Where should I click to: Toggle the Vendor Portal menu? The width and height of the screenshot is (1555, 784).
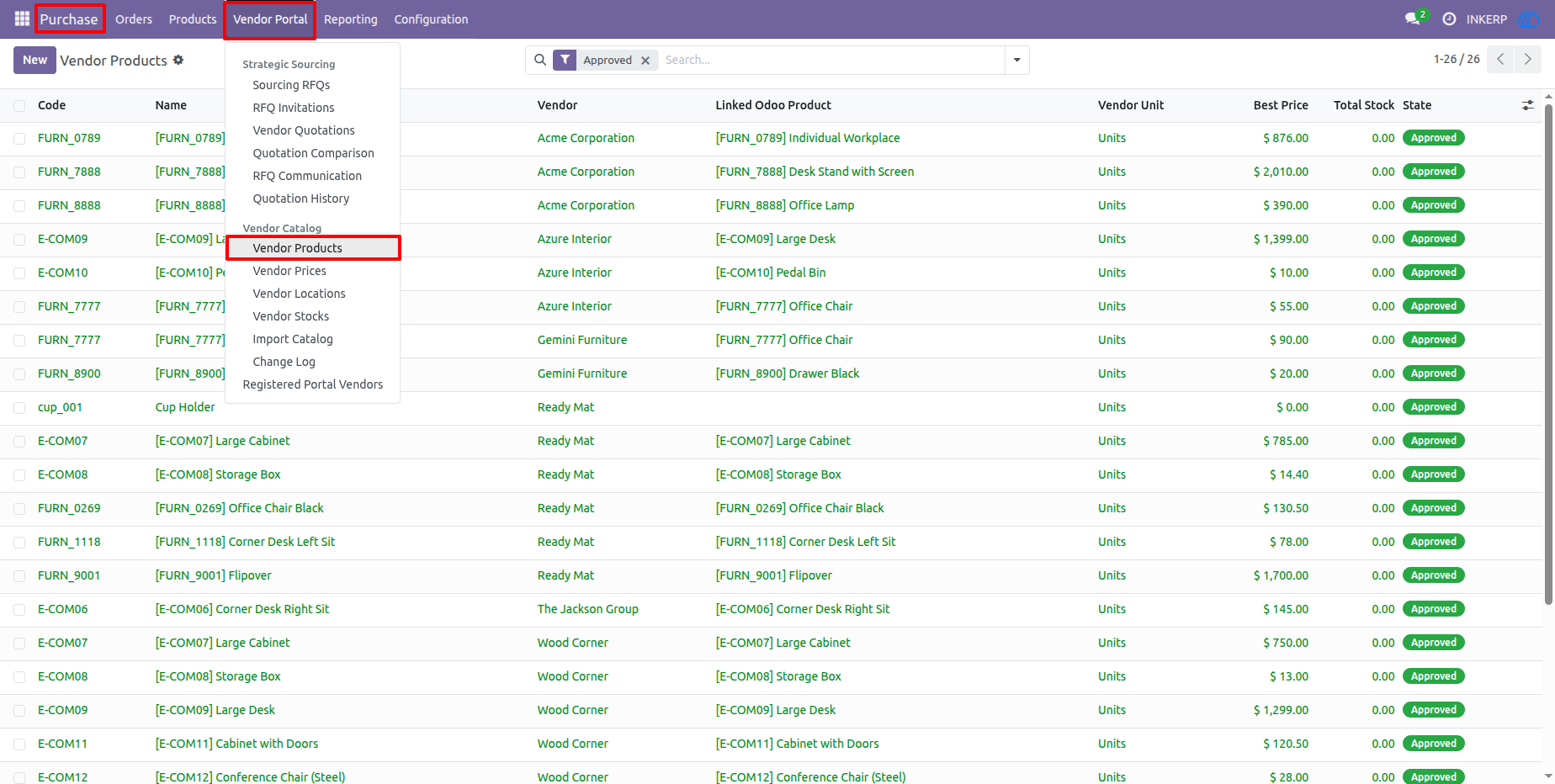click(x=270, y=19)
